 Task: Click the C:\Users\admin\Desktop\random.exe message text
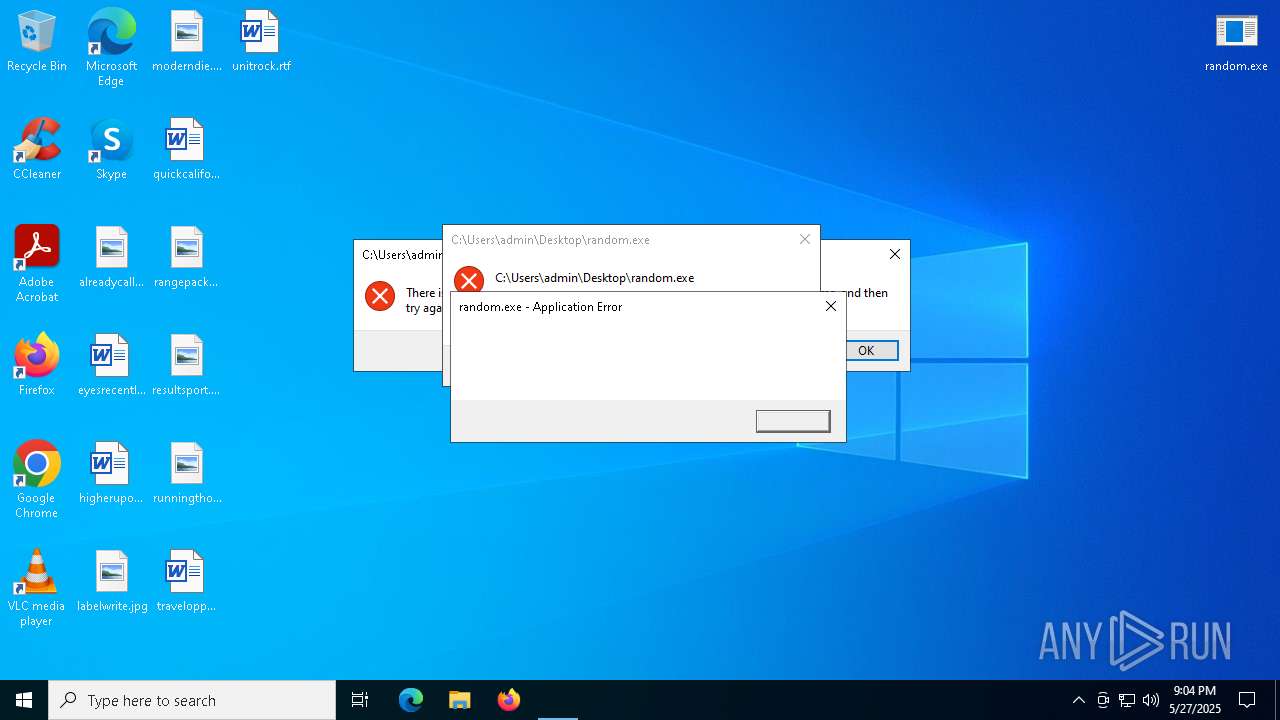click(x=594, y=278)
